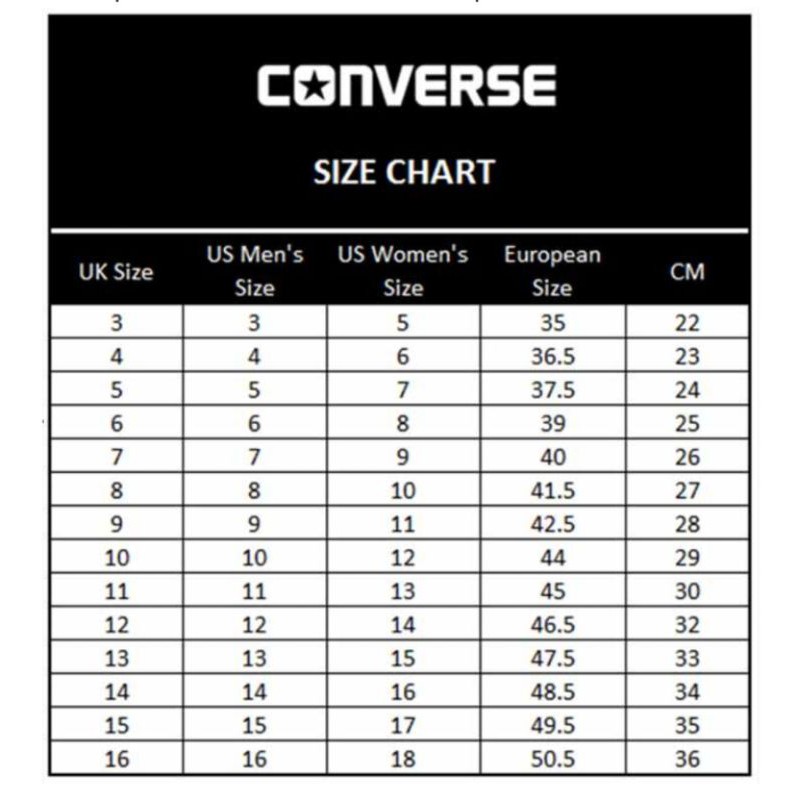Click the US Women's Size column header
The width and height of the screenshot is (800, 800).
pos(403,271)
